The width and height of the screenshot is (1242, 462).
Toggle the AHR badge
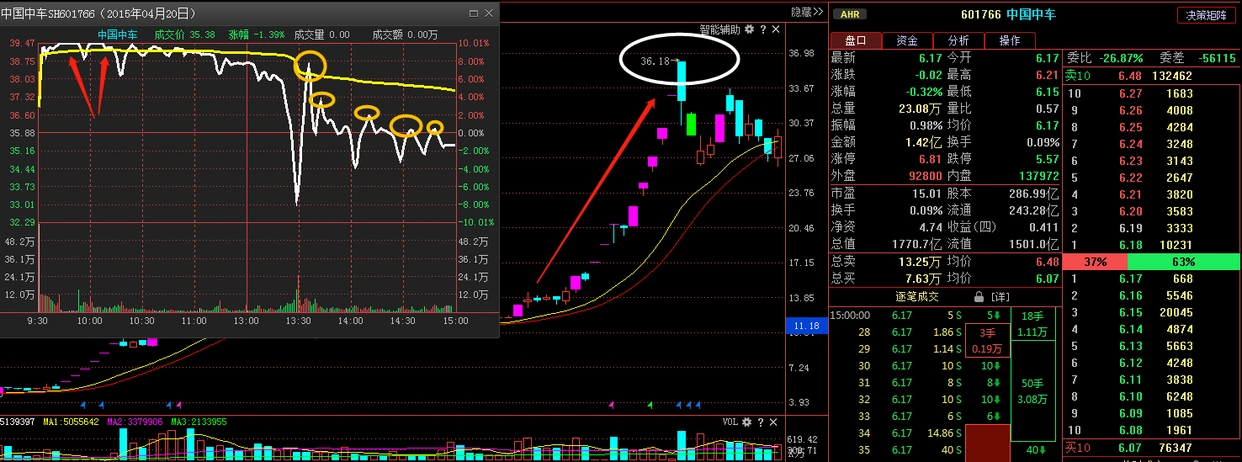coord(849,15)
